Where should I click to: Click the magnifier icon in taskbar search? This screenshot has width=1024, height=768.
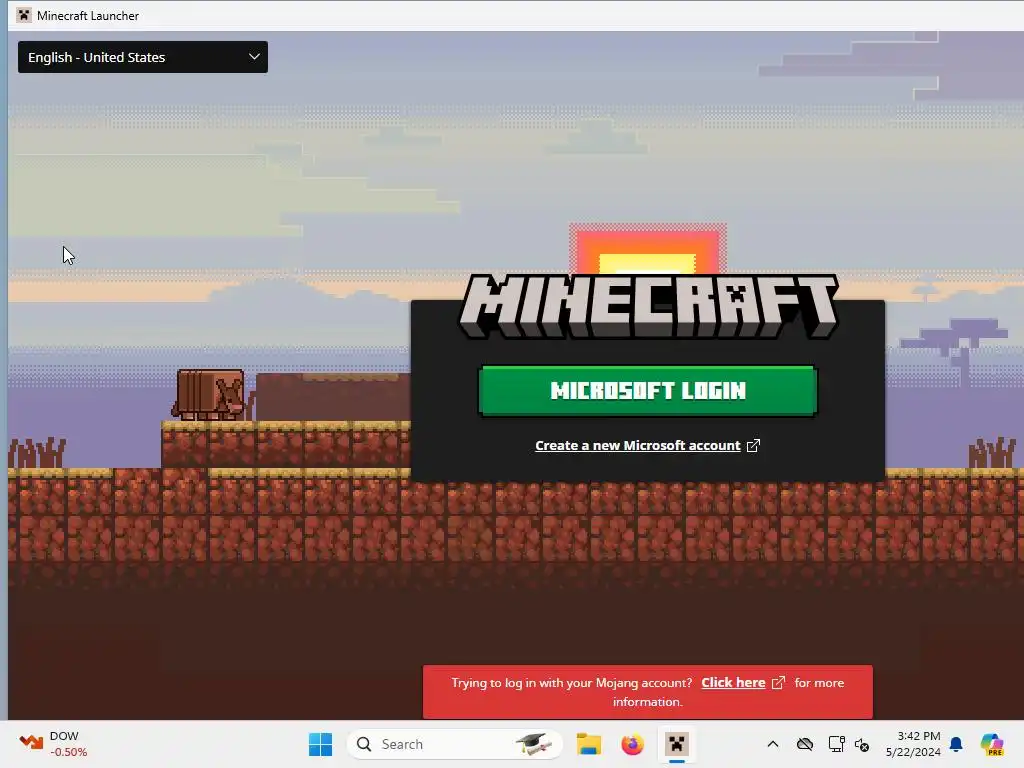[364, 744]
